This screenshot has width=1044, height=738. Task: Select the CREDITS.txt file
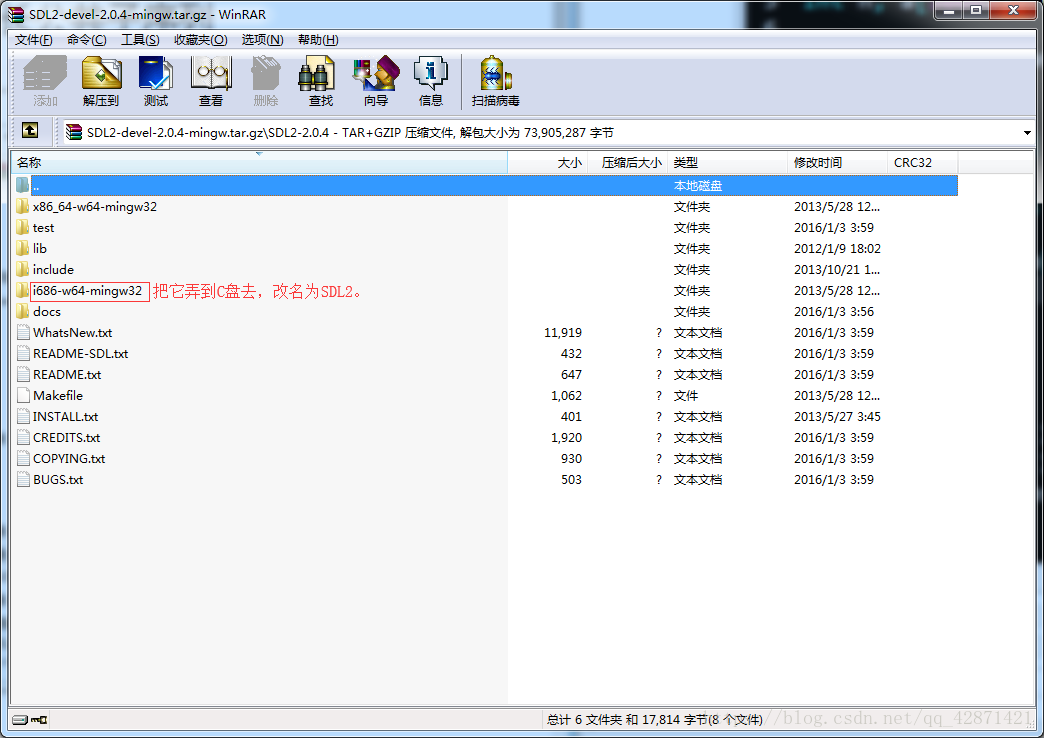67,438
